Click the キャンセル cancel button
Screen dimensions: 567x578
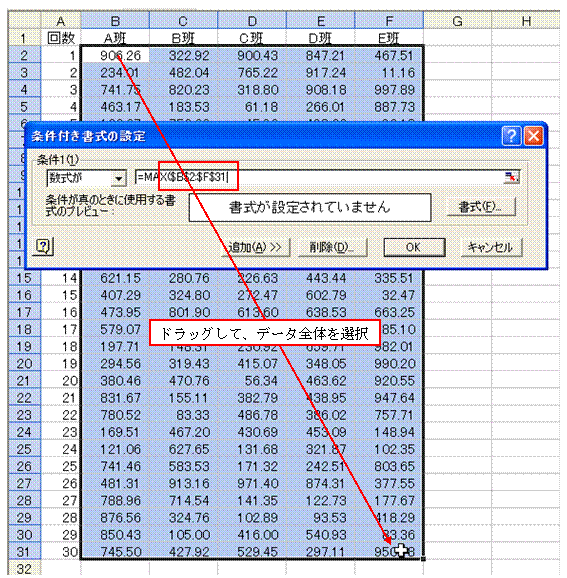pos(491,247)
